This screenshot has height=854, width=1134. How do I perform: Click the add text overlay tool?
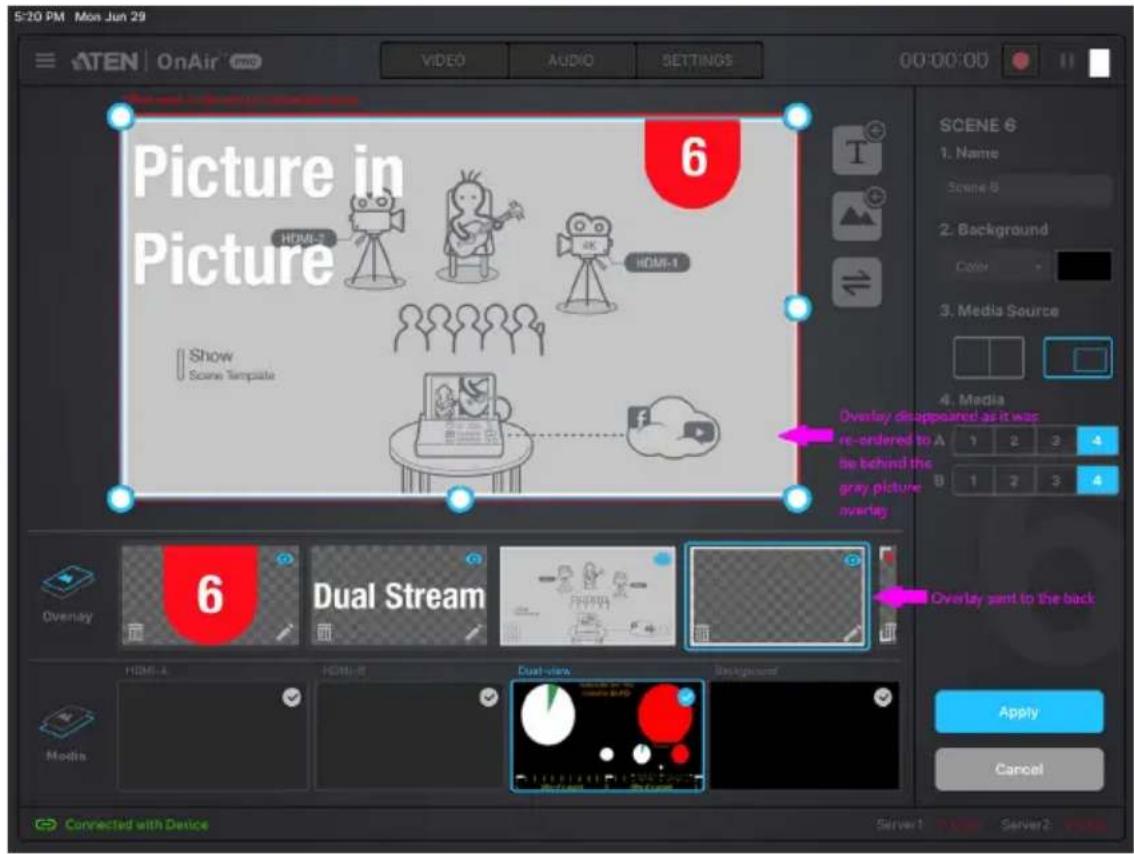(x=858, y=149)
